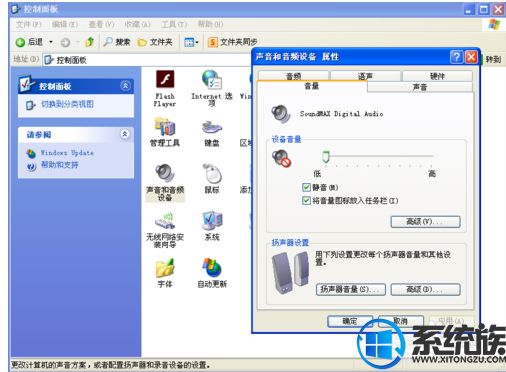Click the 帮助和支持 link

(x=60, y=165)
